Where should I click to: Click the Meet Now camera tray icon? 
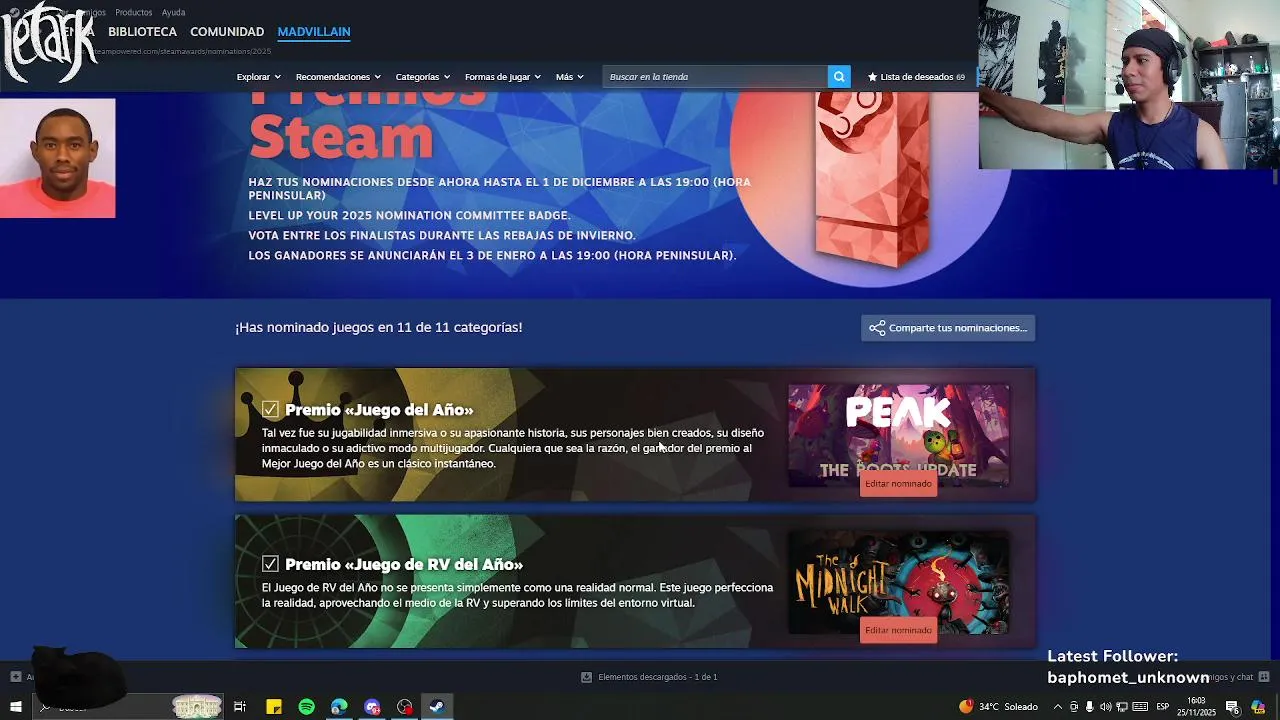(1074, 707)
